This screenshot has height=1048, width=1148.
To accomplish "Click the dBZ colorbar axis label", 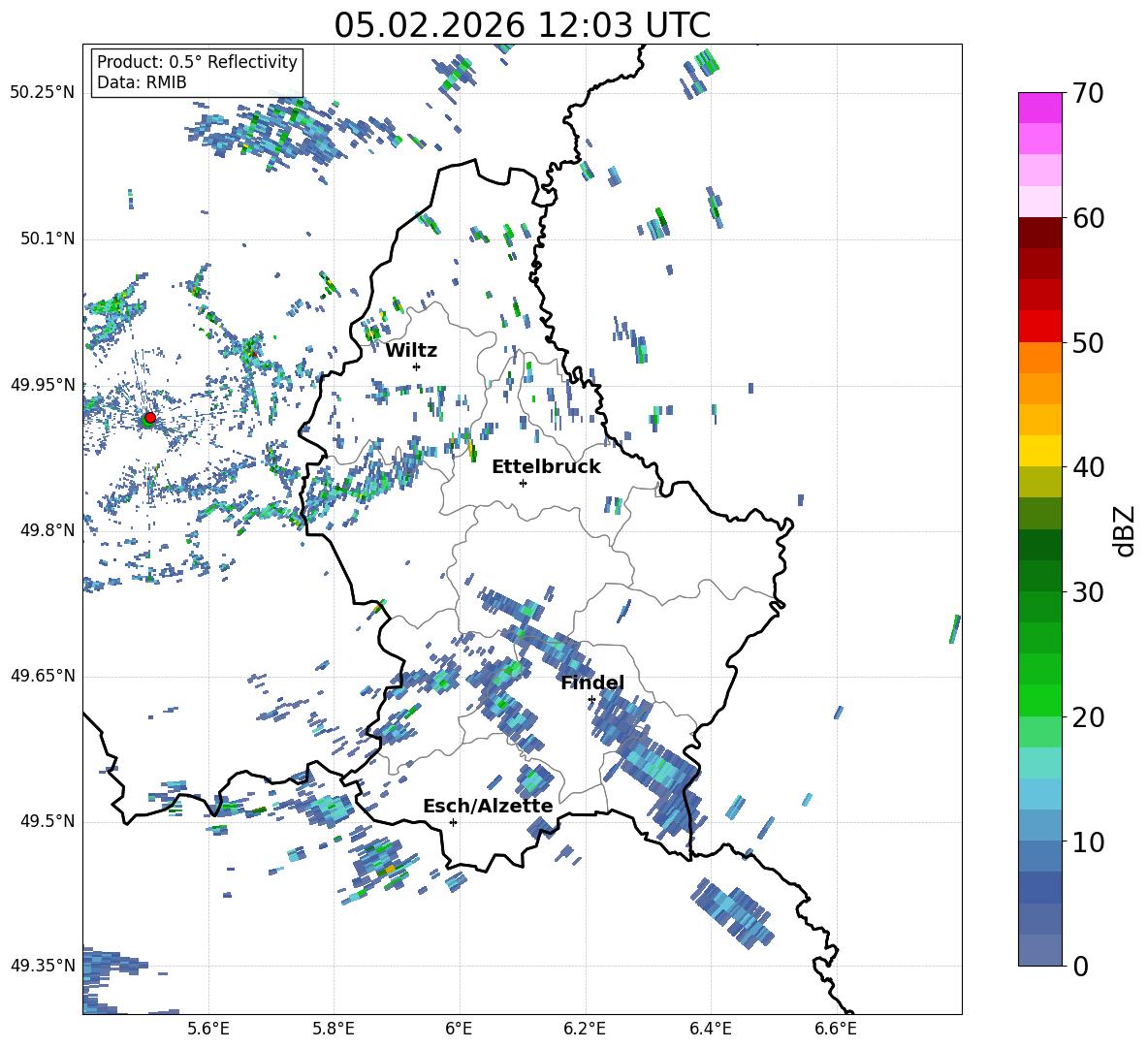I will pos(1124,531).
